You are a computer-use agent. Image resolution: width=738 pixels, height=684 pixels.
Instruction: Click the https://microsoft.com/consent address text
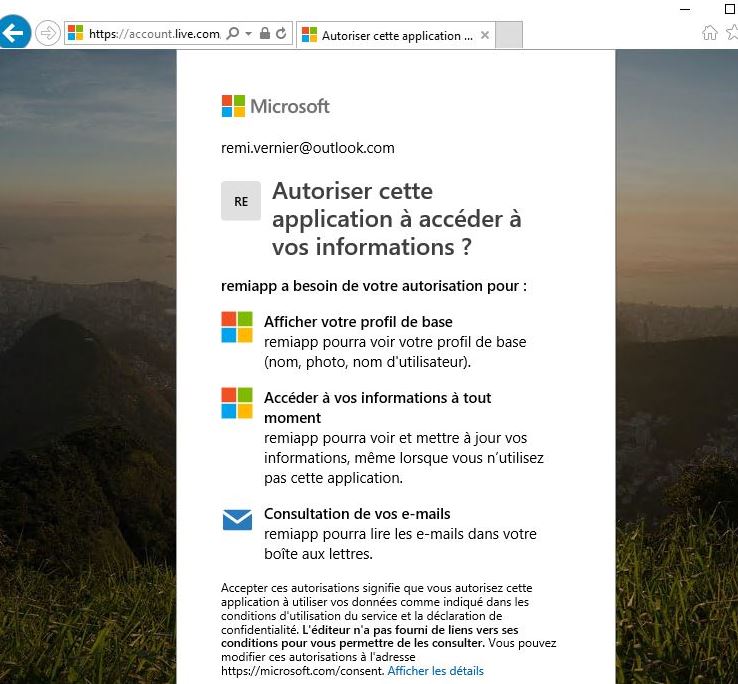(x=303, y=671)
